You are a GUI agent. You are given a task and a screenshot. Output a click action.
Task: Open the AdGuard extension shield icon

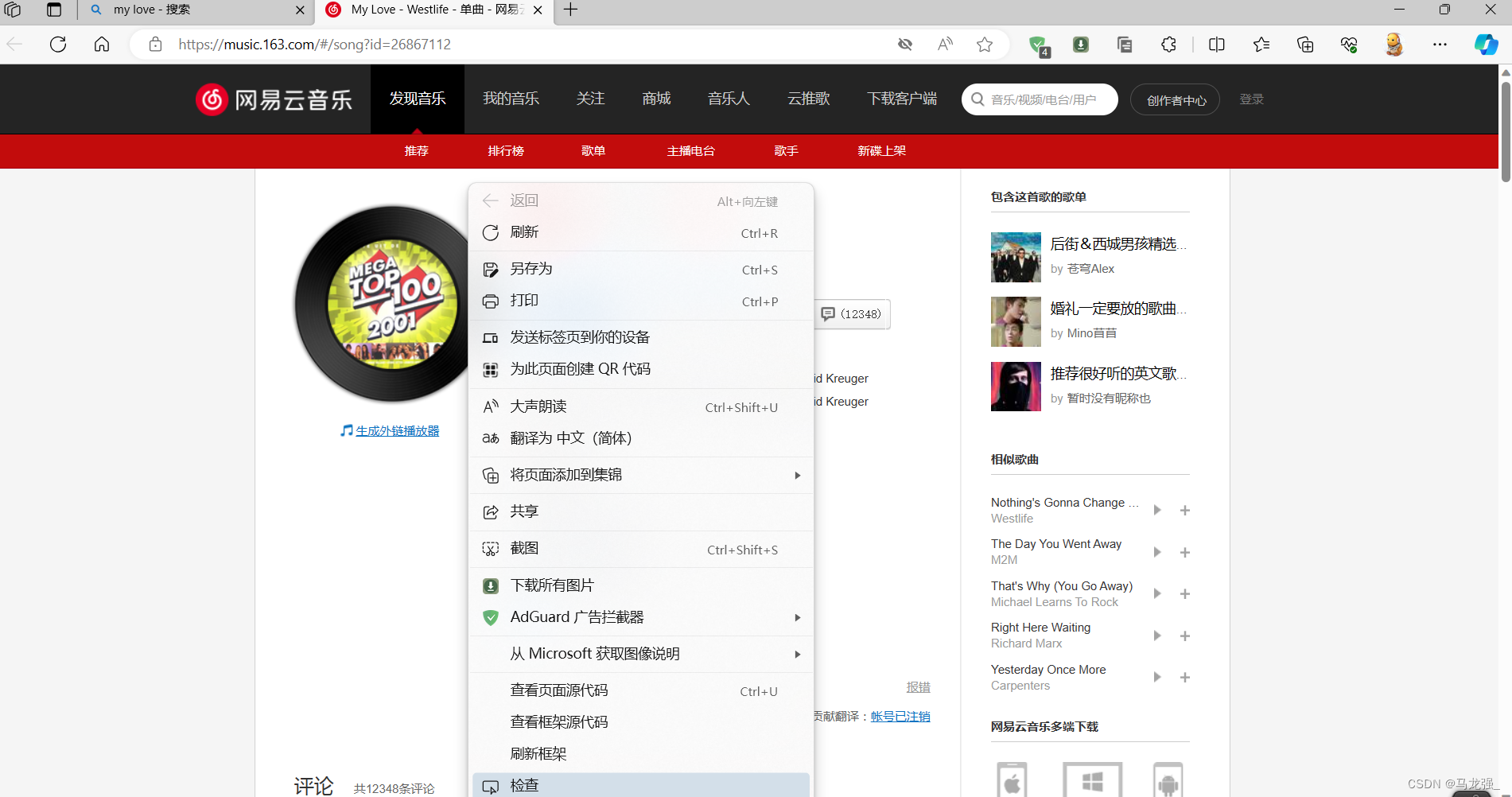tap(1038, 45)
